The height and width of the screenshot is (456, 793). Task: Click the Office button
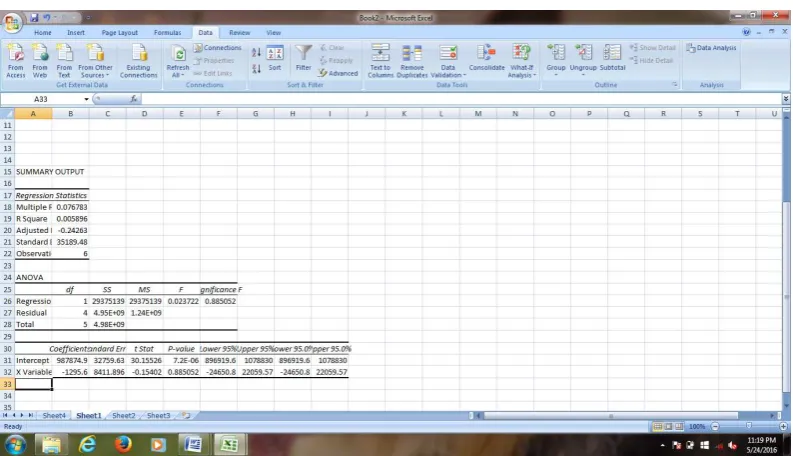(11, 23)
